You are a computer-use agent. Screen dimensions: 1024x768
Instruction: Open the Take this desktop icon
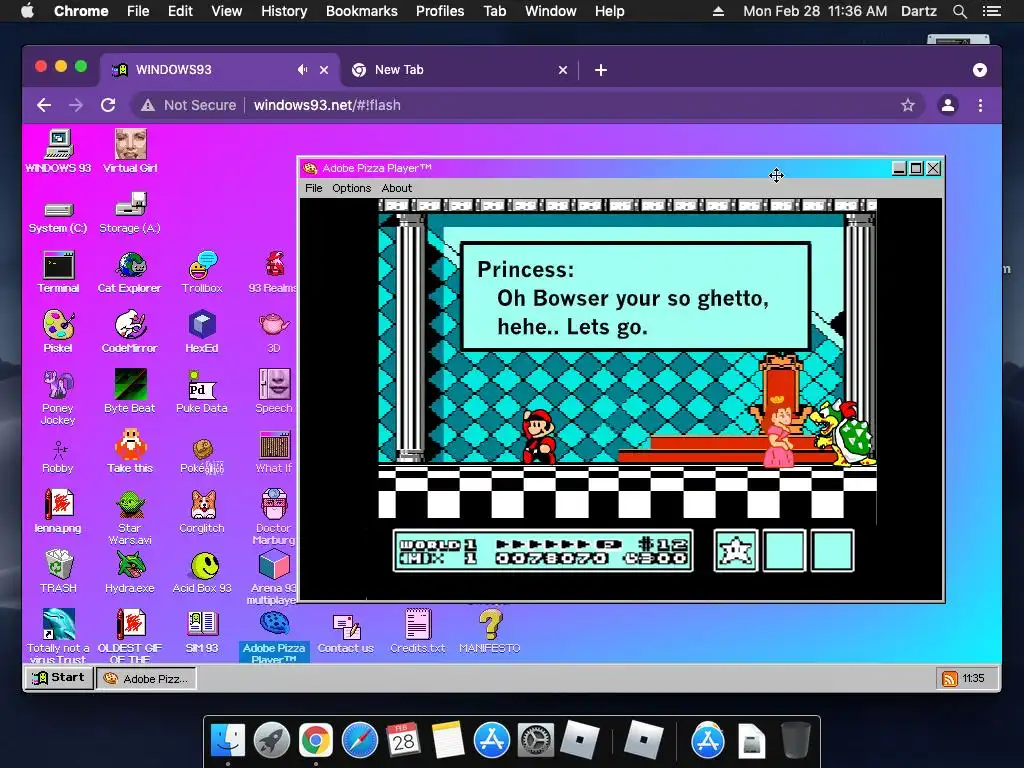(130, 451)
